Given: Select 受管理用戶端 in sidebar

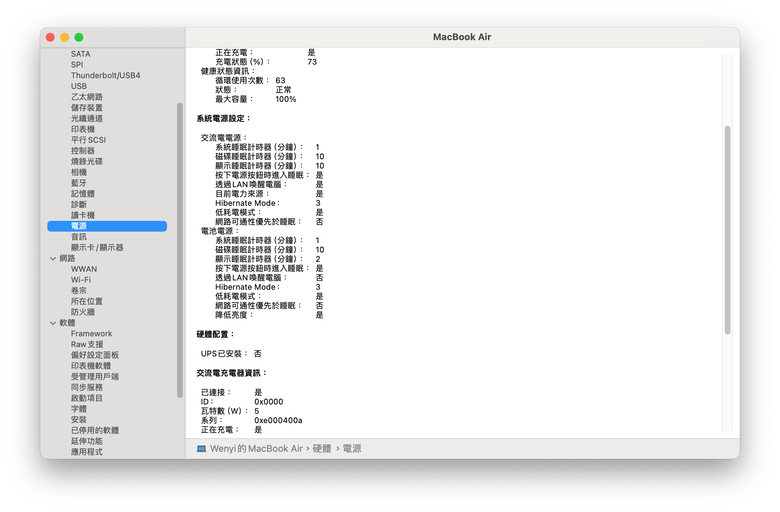Looking at the screenshot, I should pyautogui.click(x=95, y=377).
